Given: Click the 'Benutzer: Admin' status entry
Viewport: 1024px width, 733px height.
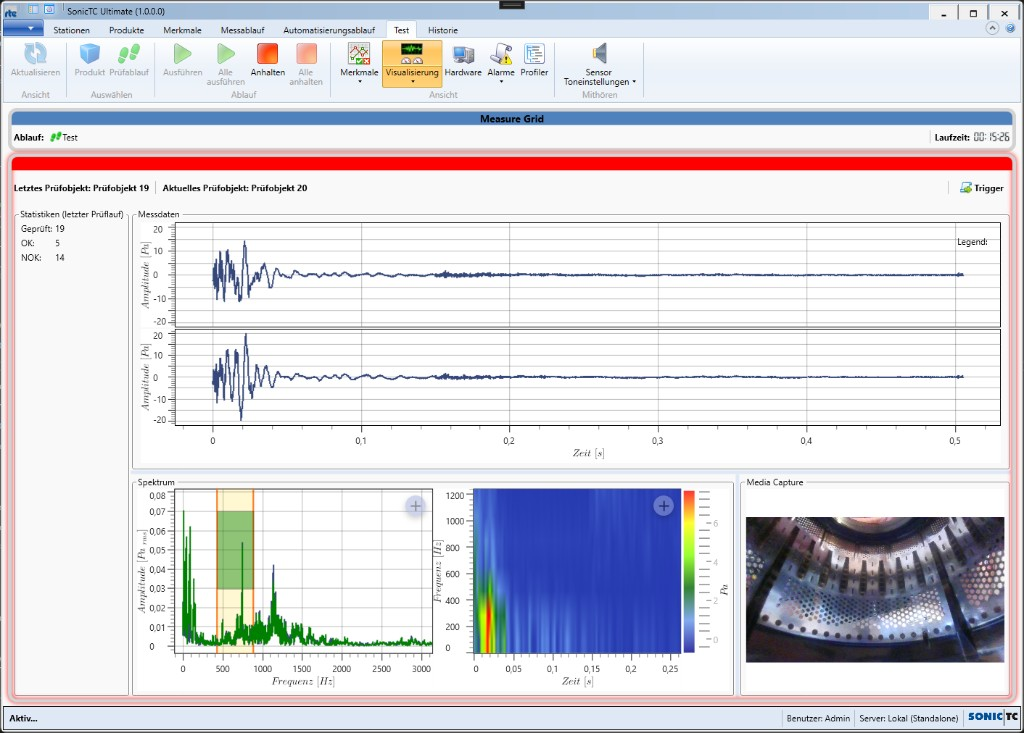Looking at the screenshot, I should 818,718.
